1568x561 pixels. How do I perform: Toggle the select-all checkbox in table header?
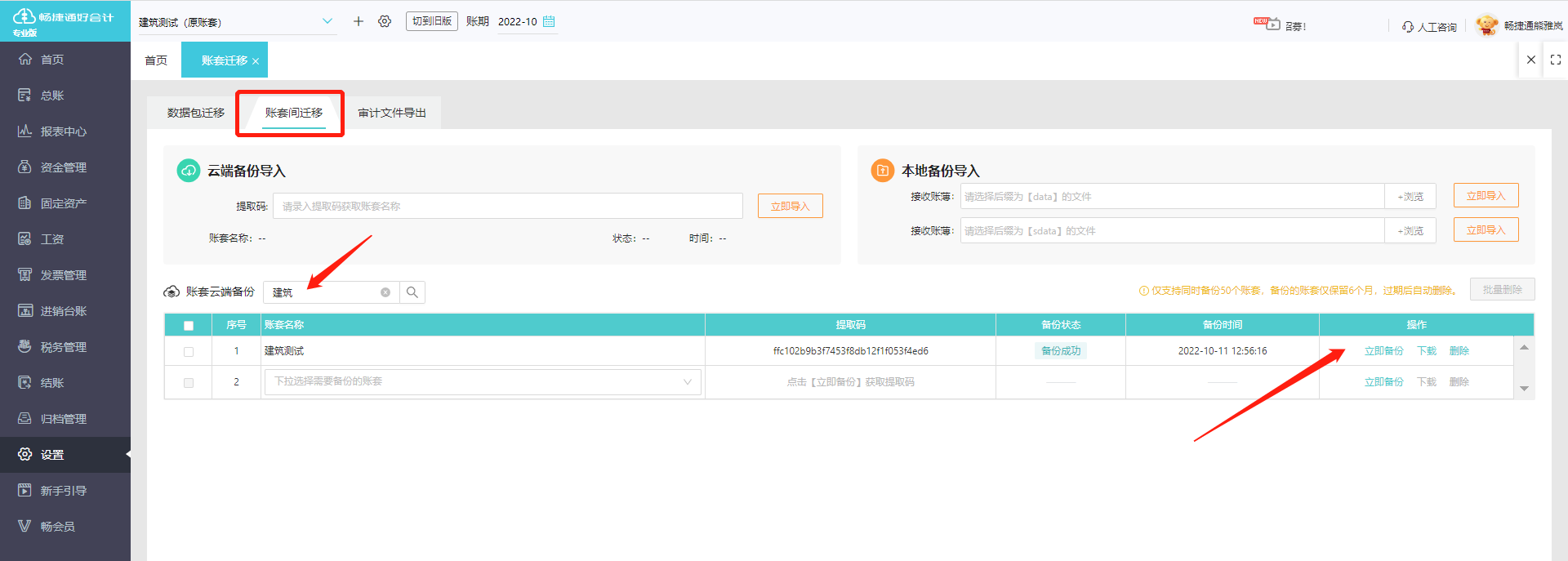[189, 326]
